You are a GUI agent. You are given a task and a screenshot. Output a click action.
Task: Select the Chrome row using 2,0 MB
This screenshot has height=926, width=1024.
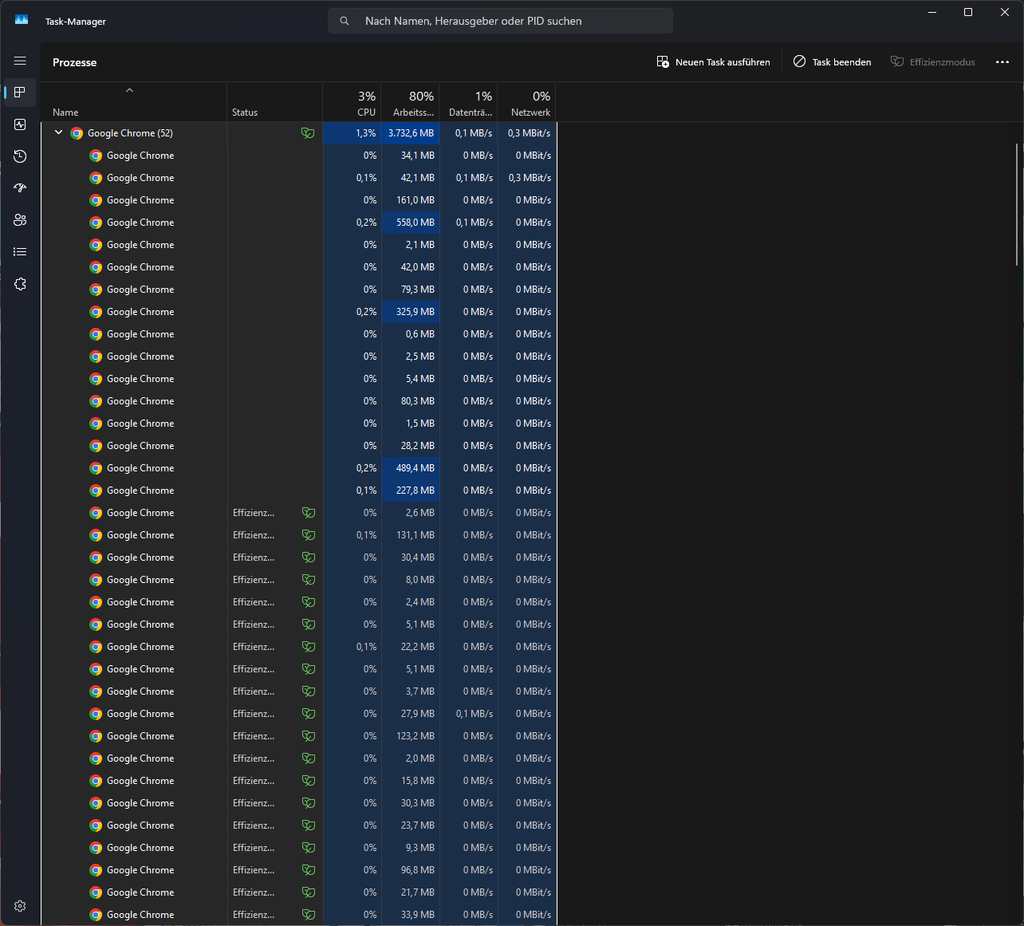click(298, 758)
